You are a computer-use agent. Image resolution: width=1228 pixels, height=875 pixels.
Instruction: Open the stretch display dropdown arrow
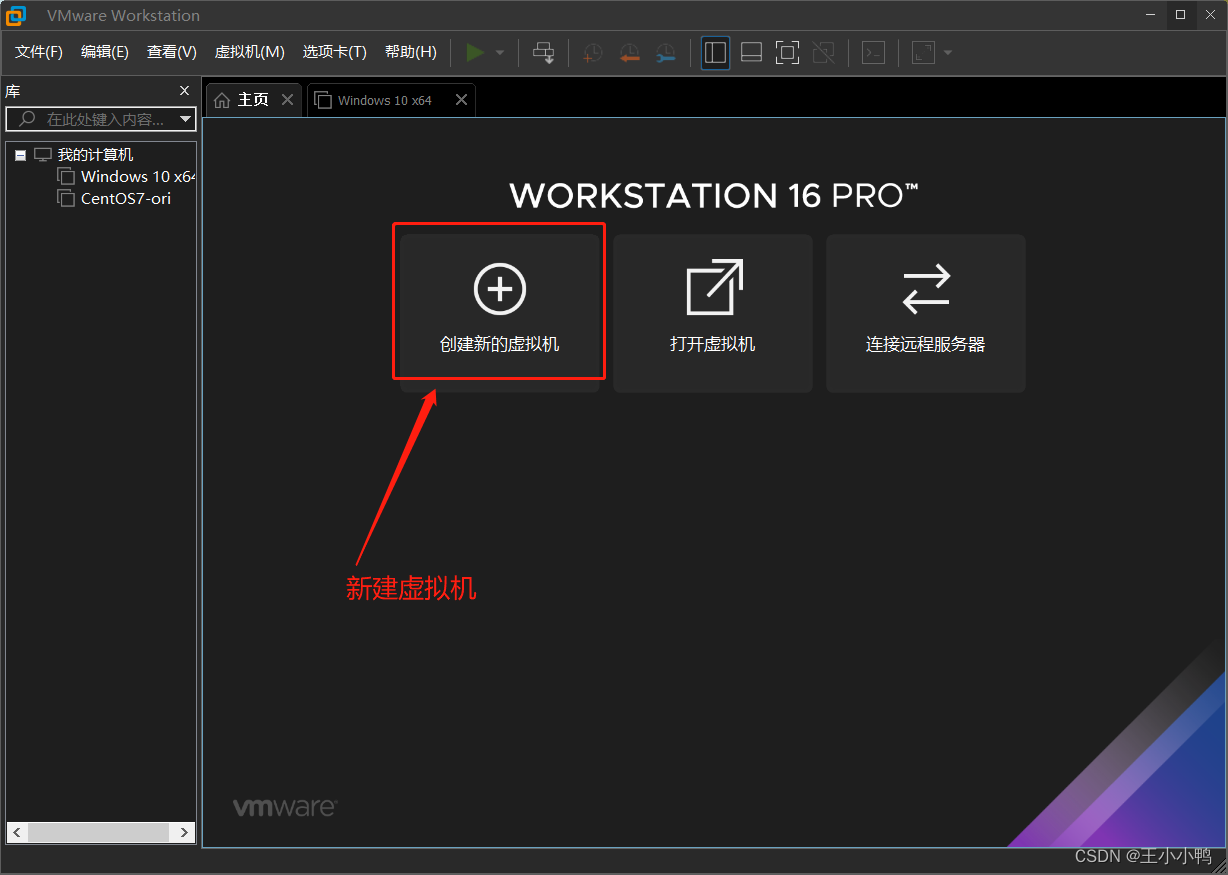click(948, 52)
